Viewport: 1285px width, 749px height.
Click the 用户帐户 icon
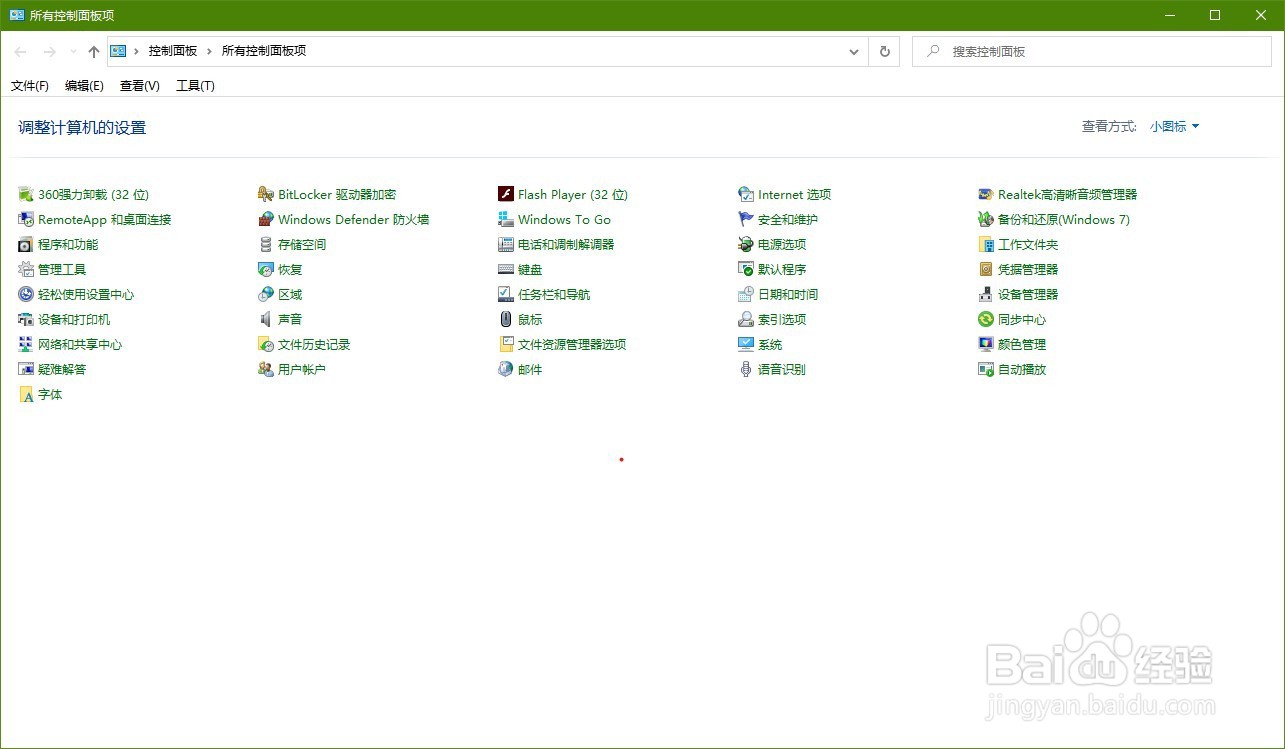pos(266,369)
